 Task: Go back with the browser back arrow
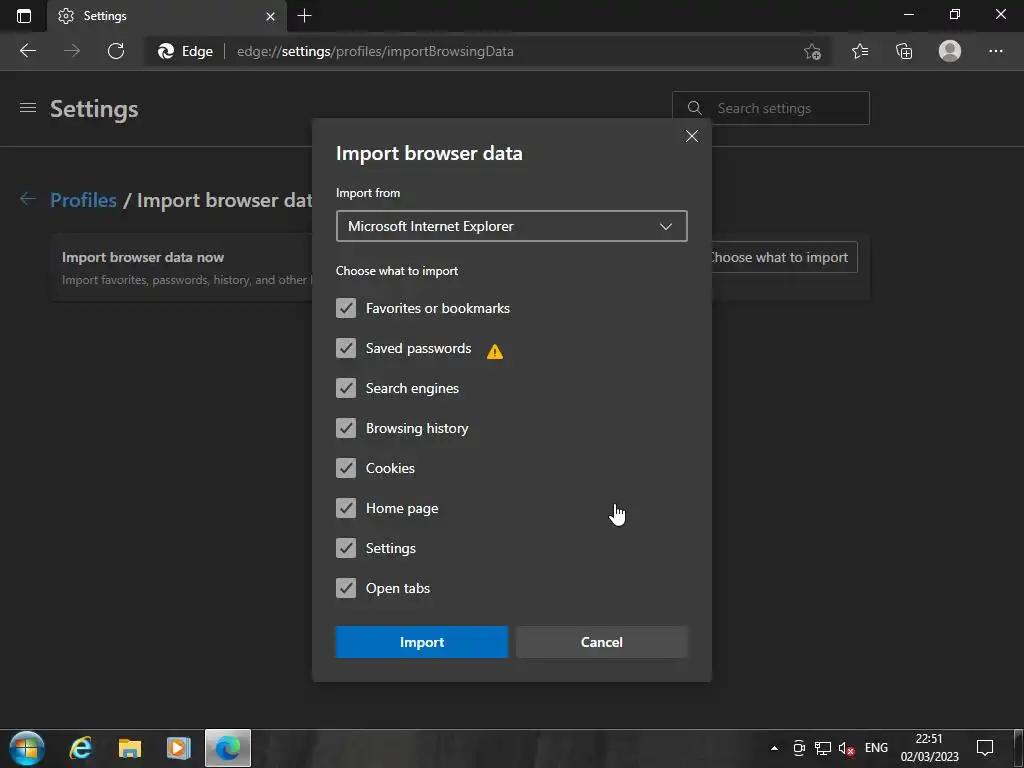27,51
